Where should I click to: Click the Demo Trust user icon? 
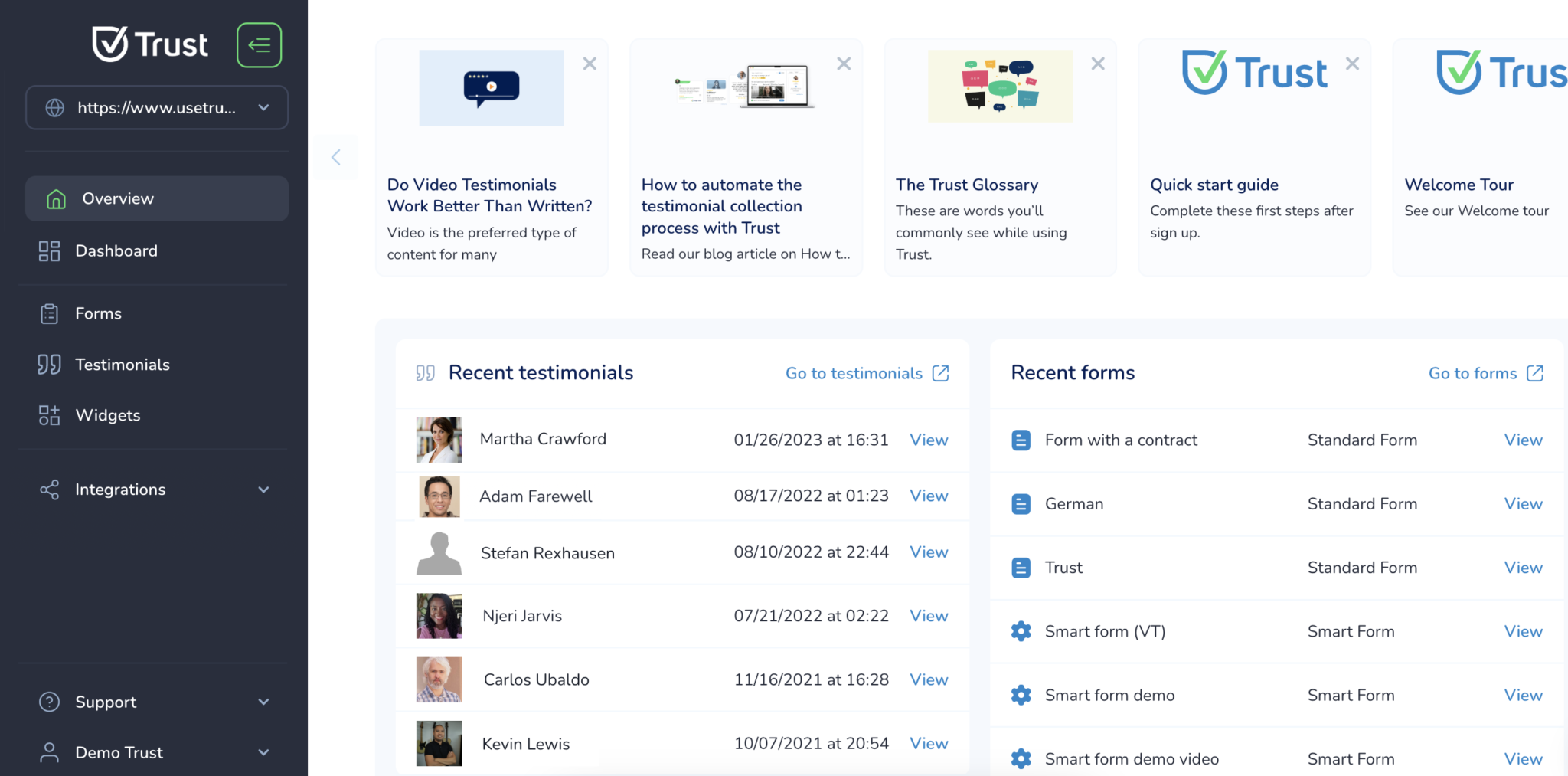point(49,752)
